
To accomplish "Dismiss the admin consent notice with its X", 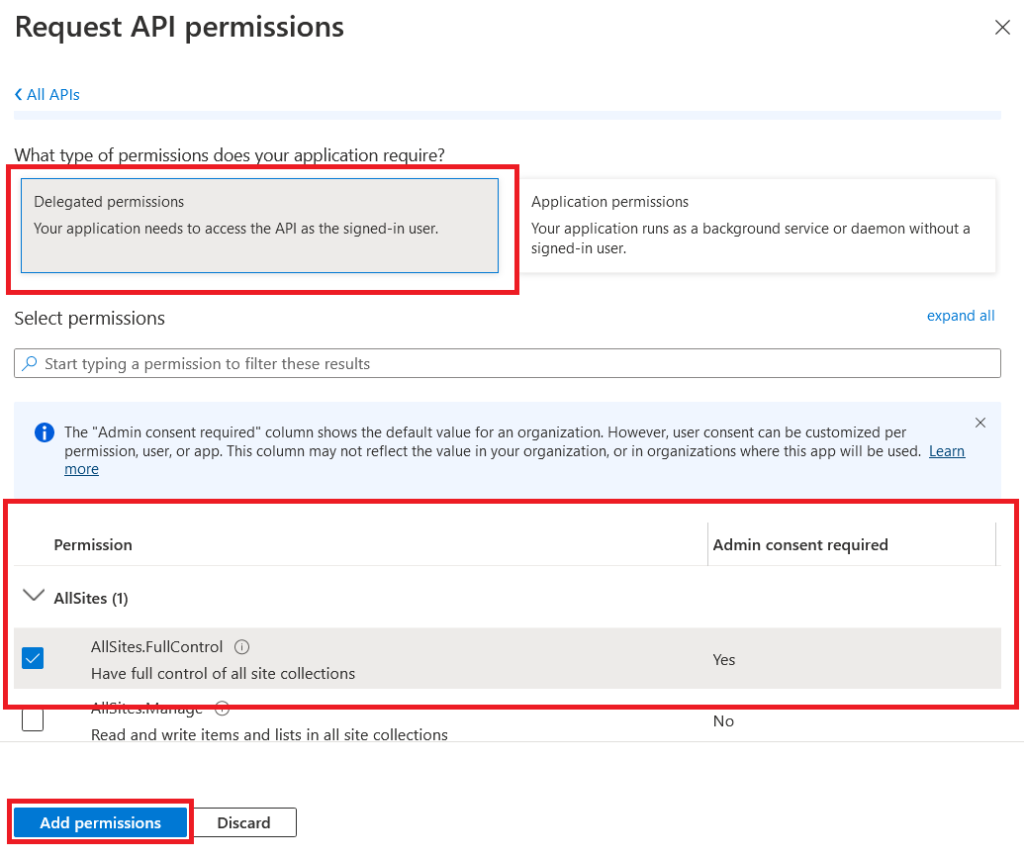I will (x=980, y=422).
